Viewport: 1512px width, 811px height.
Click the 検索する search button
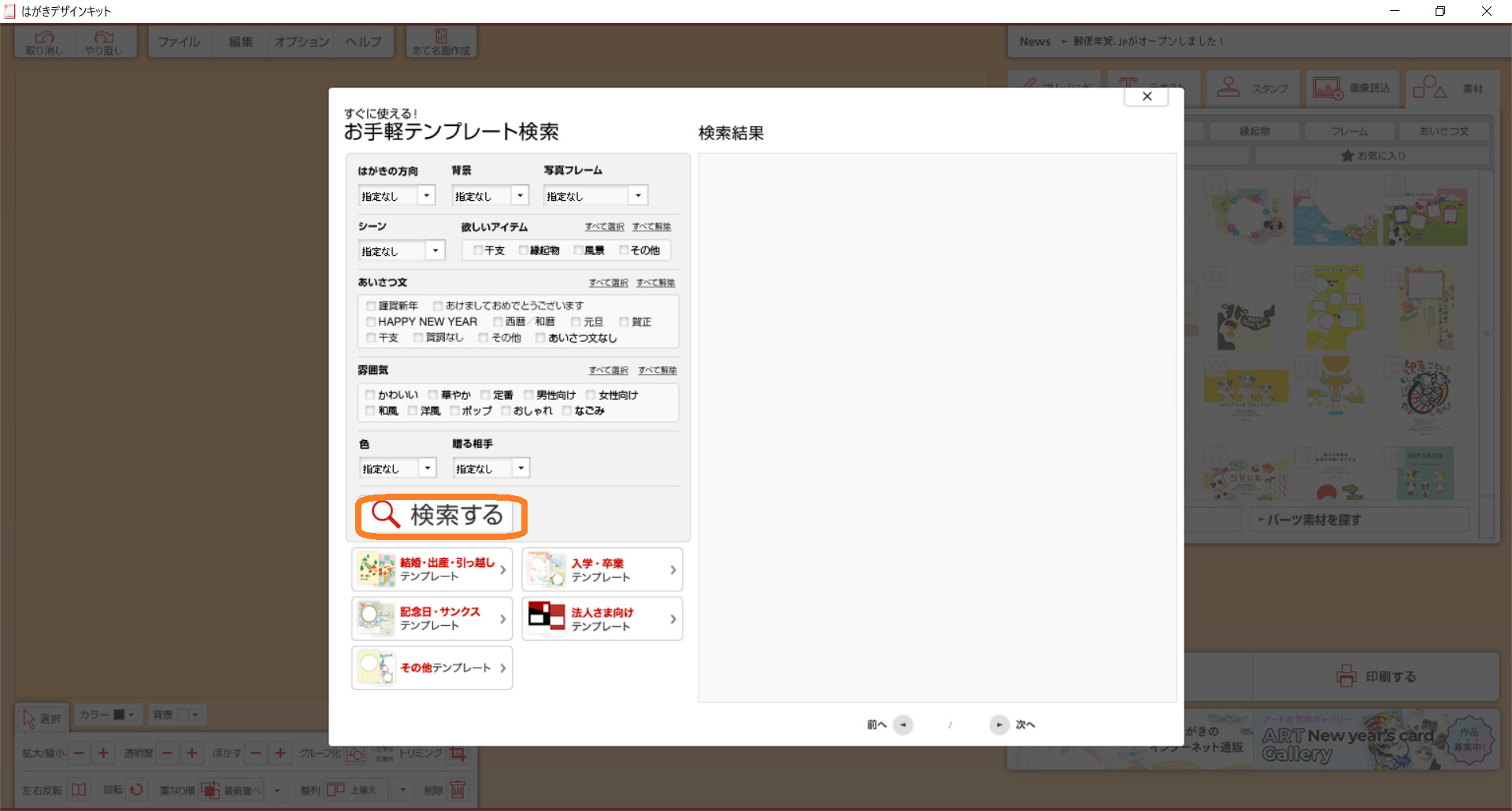(441, 516)
